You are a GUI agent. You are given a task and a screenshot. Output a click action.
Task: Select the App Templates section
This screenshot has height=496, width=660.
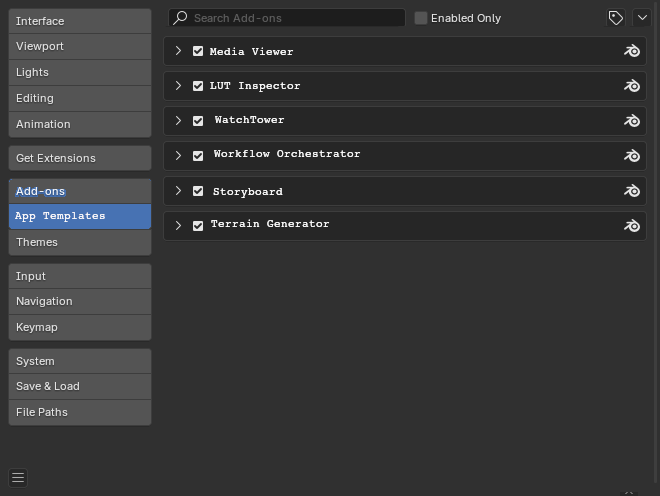pyautogui.click(x=80, y=216)
